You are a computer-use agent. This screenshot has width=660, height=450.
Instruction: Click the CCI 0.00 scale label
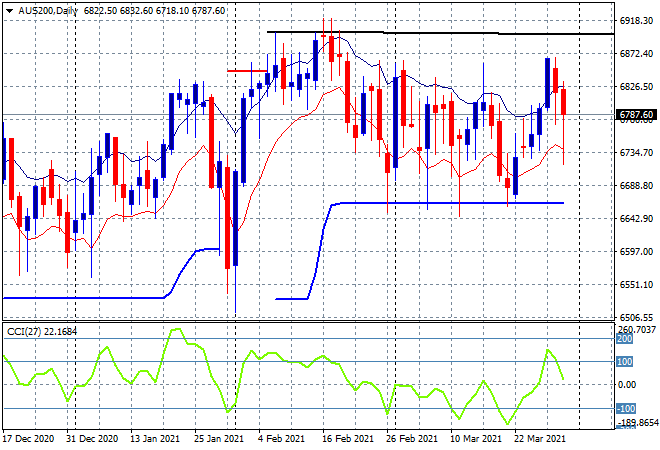tap(627, 384)
